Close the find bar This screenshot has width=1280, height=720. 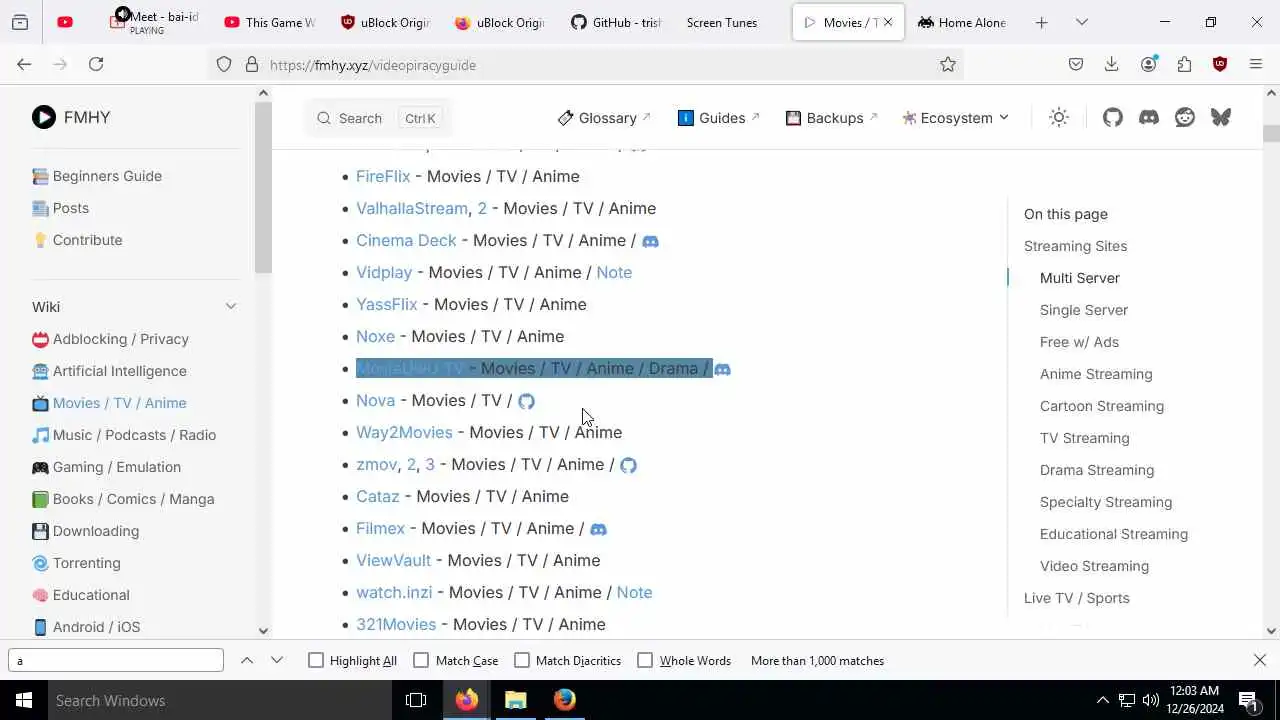(x=1260, y=660)
